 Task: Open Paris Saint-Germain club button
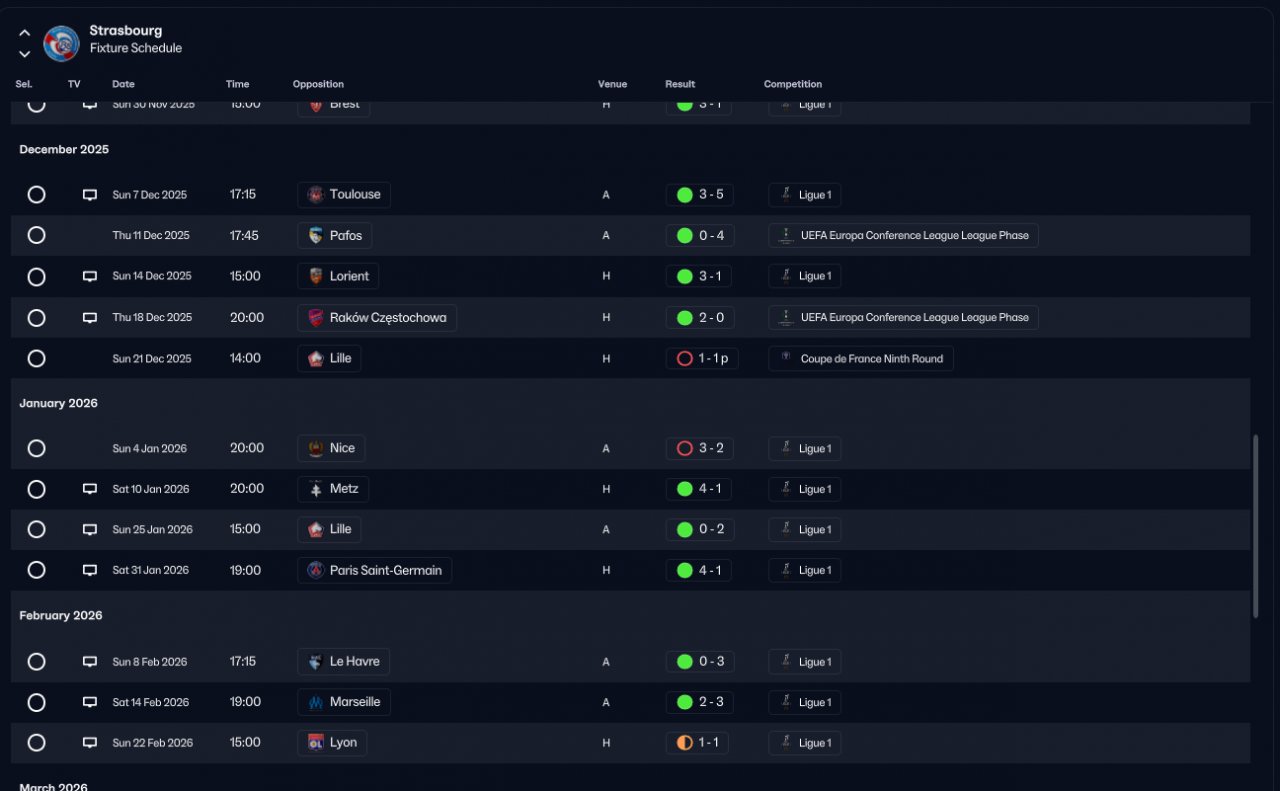pos(375,570)
